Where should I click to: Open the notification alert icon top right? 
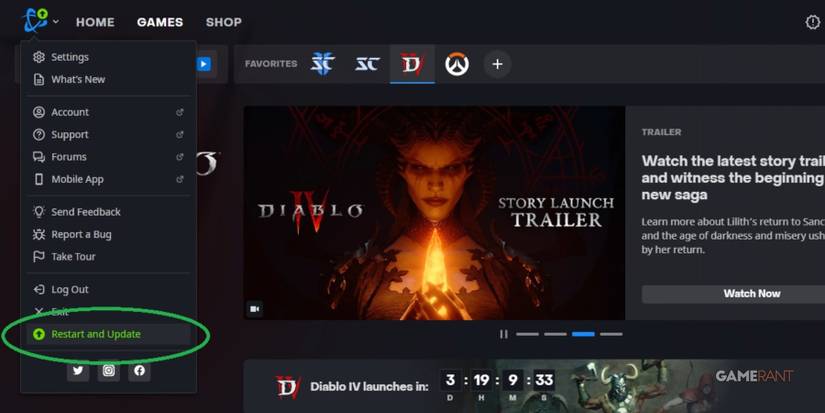coord(813,22)
